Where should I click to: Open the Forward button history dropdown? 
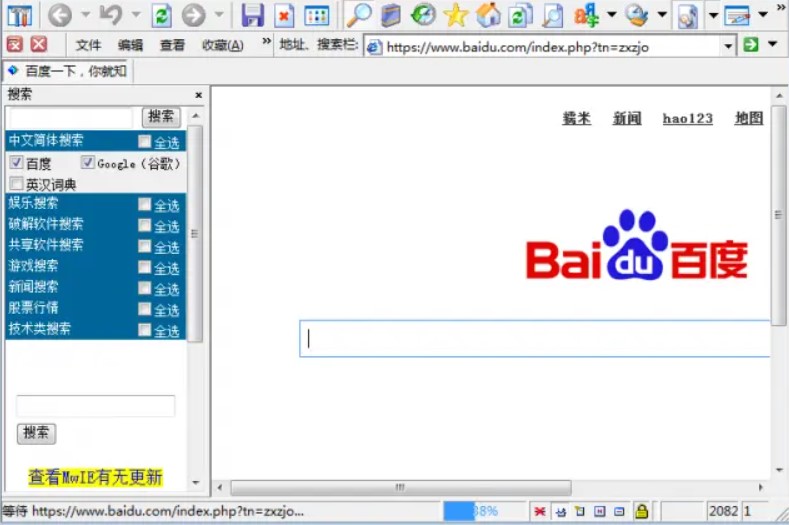[x=219, y=15]
